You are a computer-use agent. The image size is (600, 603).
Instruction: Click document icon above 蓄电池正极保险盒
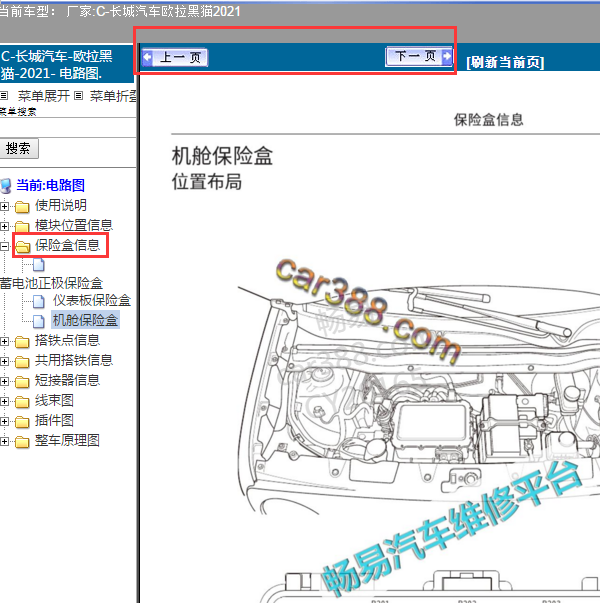point(39,265)
